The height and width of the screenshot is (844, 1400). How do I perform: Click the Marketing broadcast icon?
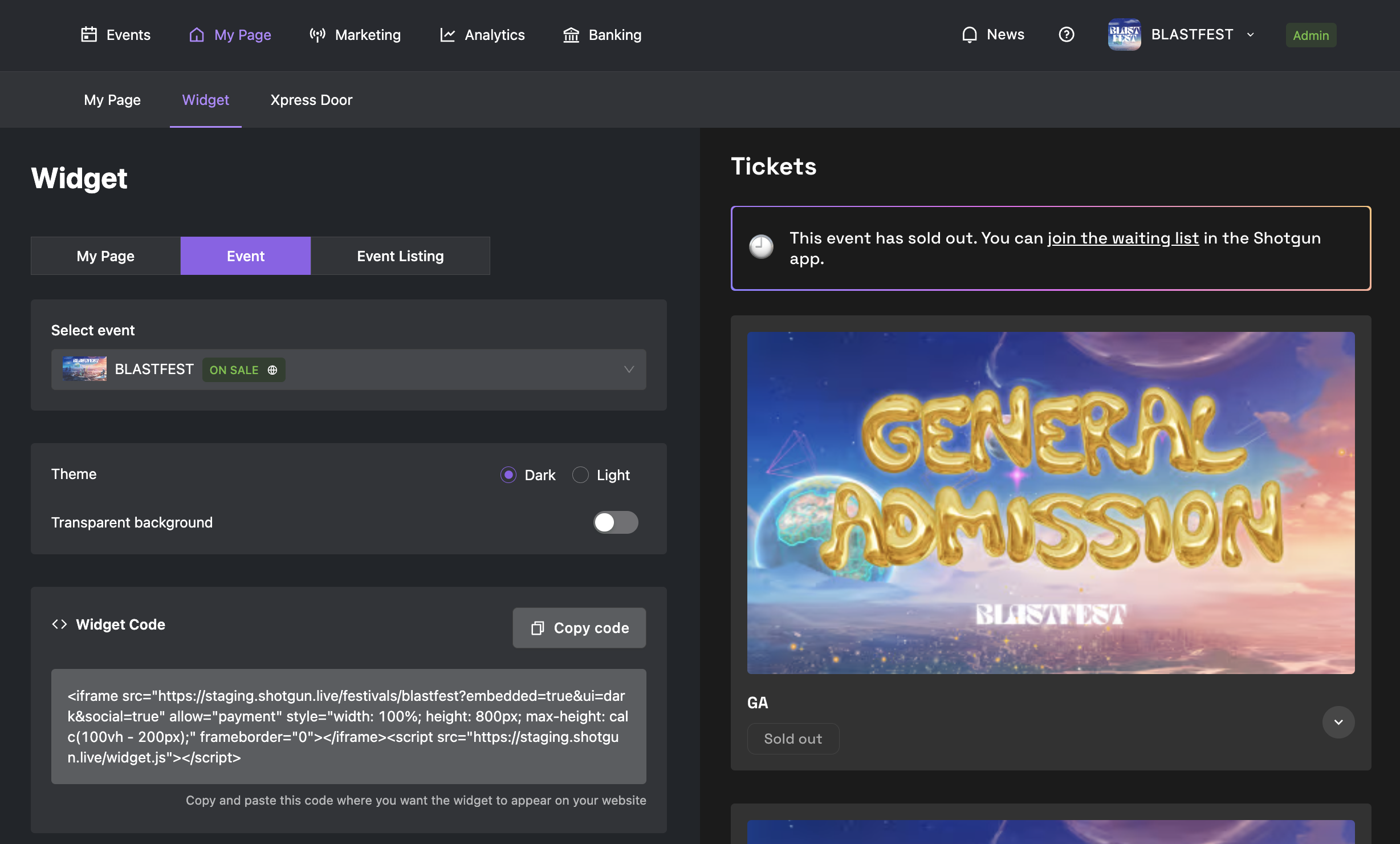point(318,35)
